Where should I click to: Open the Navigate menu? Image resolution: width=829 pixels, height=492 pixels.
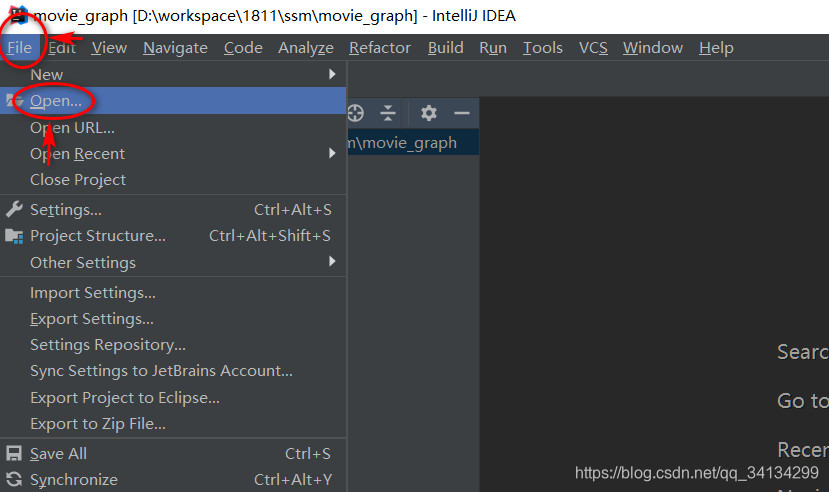(176, 48)
